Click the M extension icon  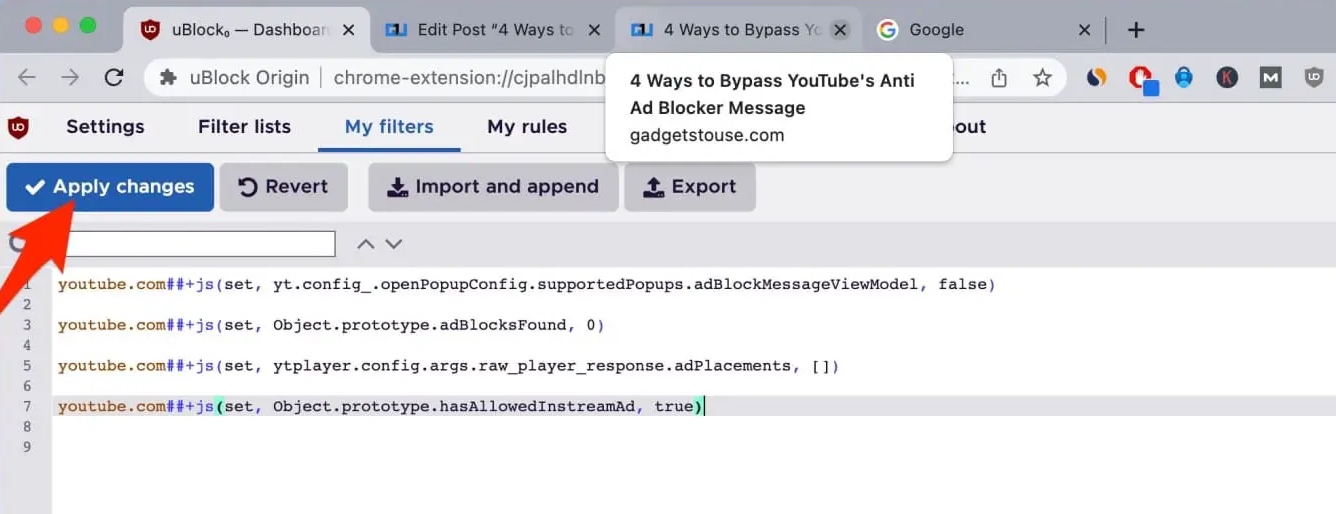pos(1270,77)
